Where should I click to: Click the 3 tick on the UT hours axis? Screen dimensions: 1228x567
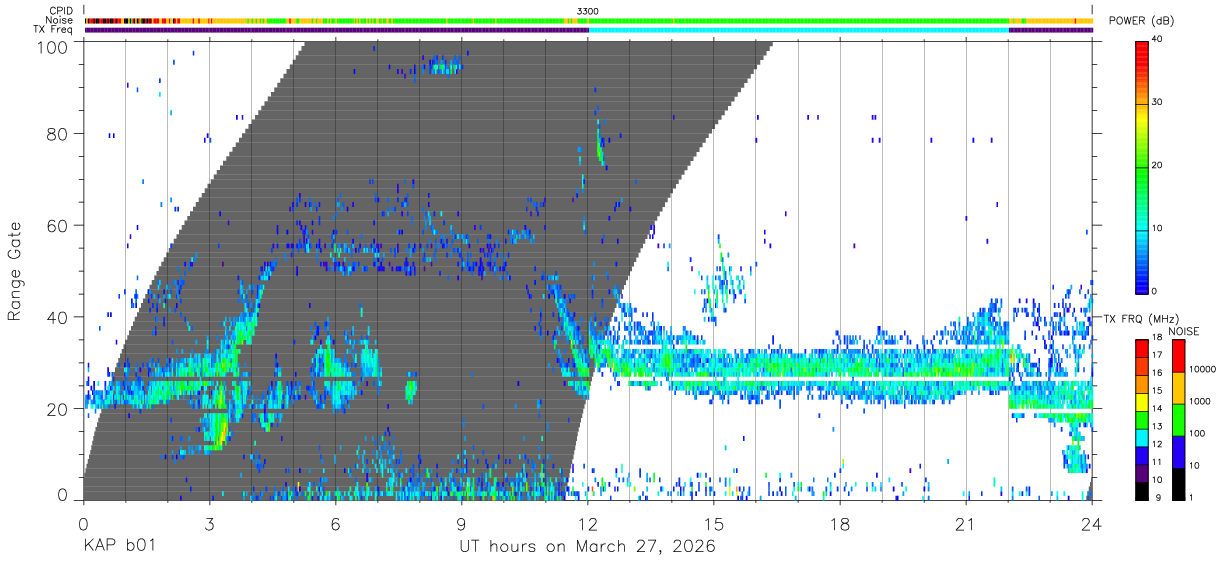click(209, 523)
